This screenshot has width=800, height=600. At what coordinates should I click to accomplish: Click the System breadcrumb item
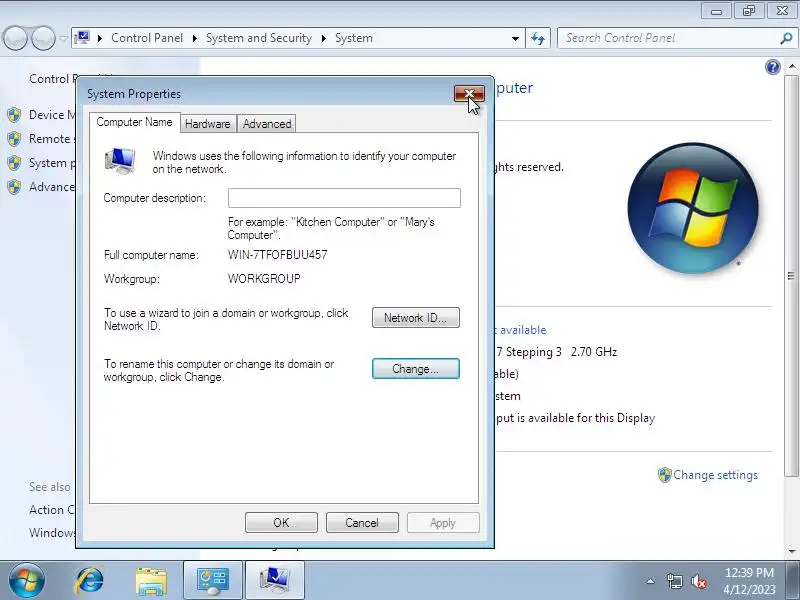[x=354, y=38]
